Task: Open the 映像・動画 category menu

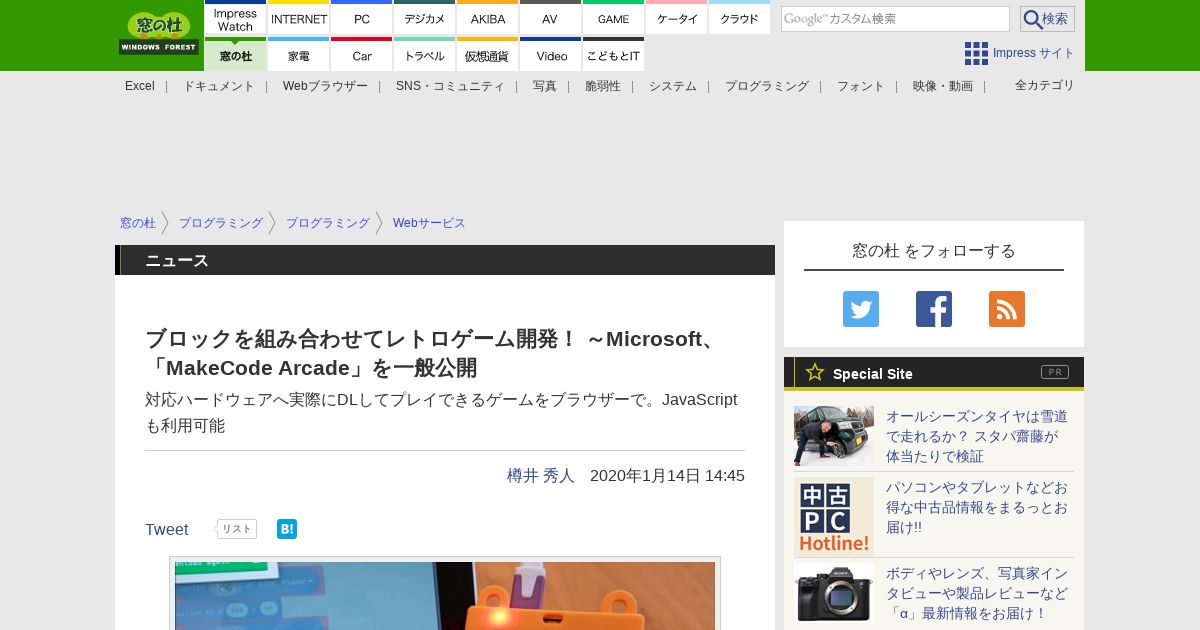Action: coord(943,86)
